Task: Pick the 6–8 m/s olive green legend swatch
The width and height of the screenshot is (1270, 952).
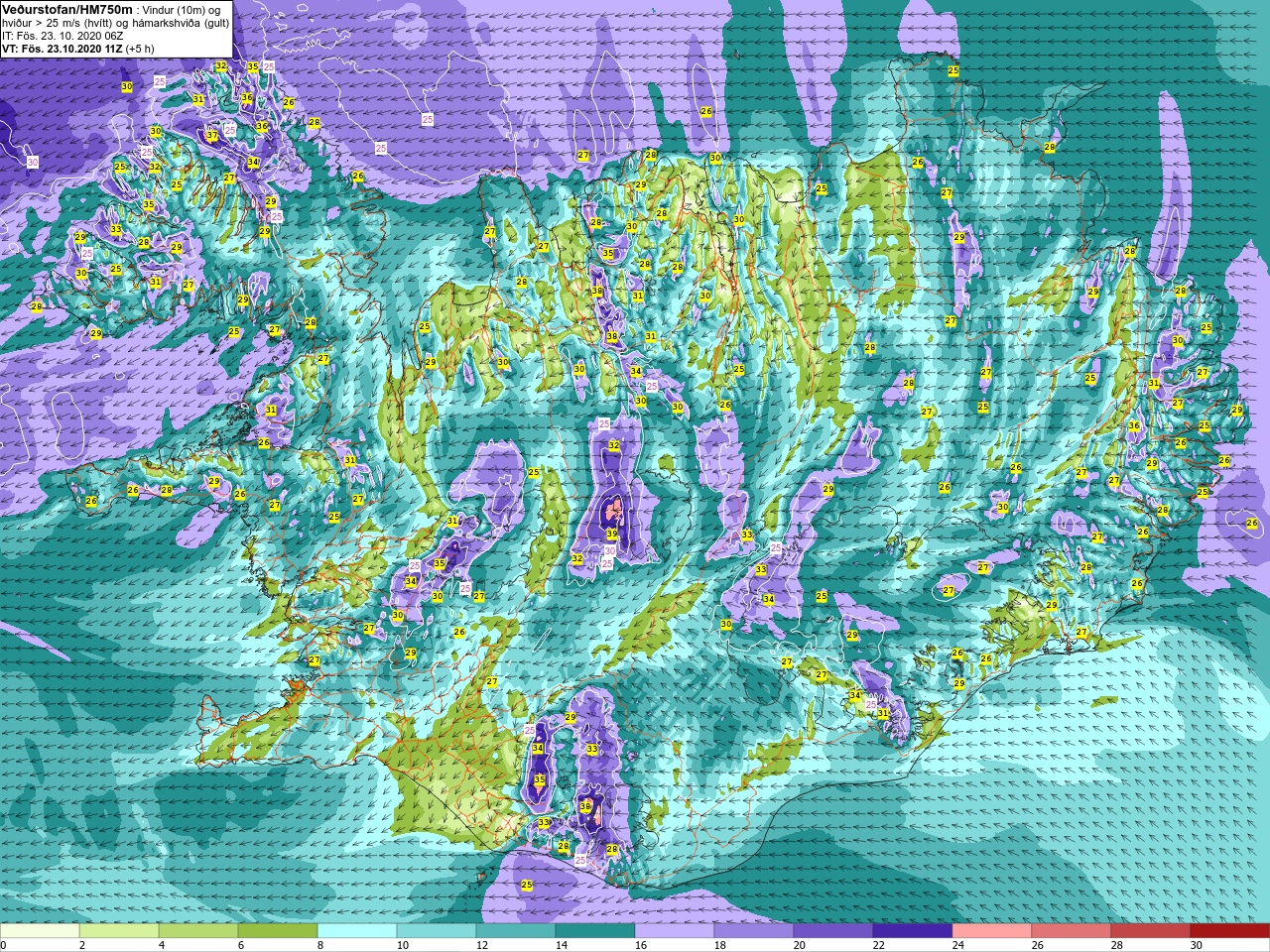Action: (278, 931)
